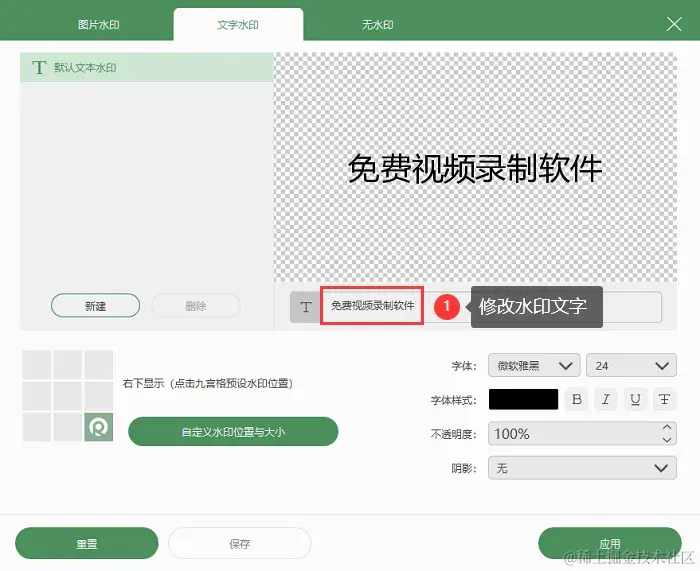Screen dimensions: 700x571
Task: Close the watermark settings dialog
Action: click(x=674, y=24)
